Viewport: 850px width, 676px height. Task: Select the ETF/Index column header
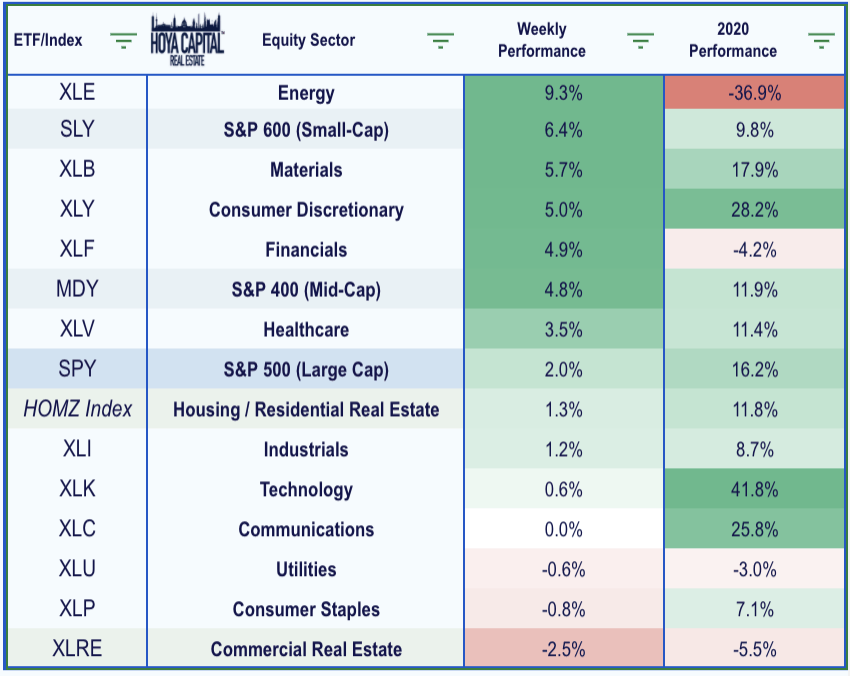pos(48,40)
